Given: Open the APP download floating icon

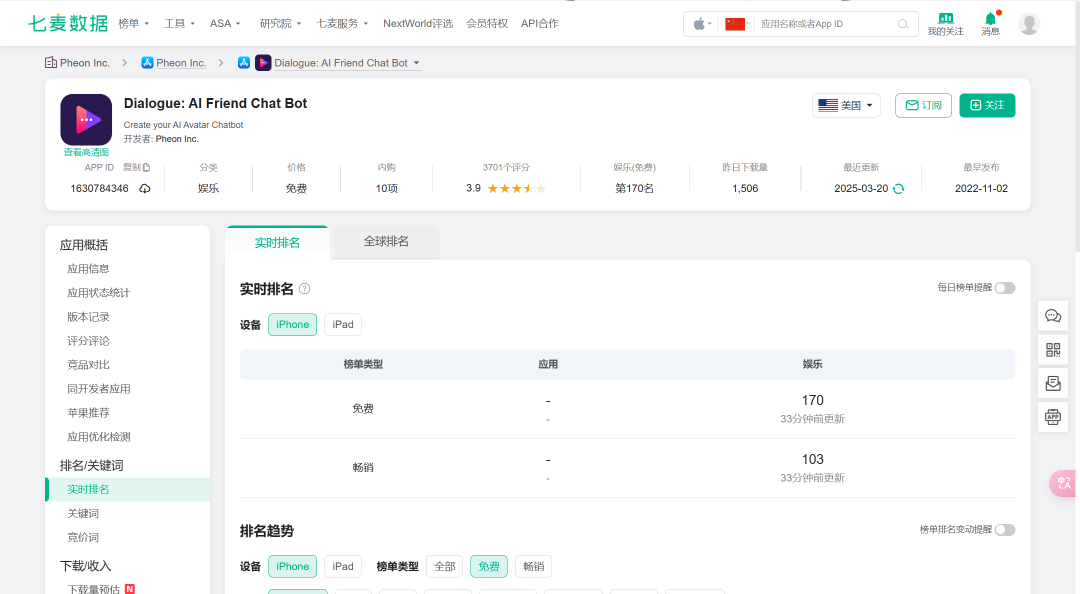Looking at the screenshot, I should pos(1053,417).
